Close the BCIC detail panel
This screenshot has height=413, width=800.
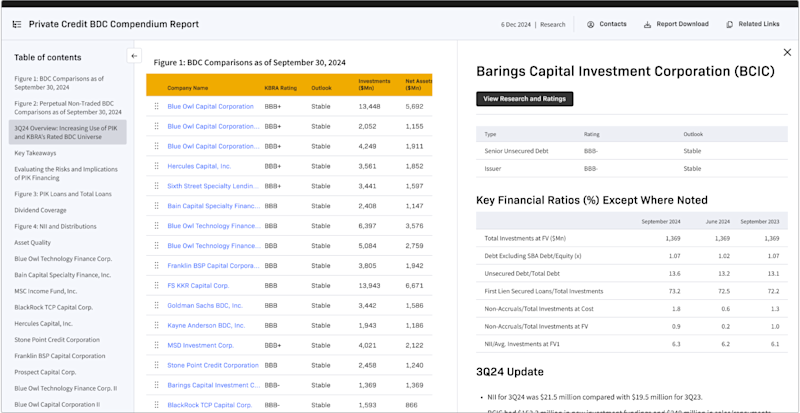point(787,52)
